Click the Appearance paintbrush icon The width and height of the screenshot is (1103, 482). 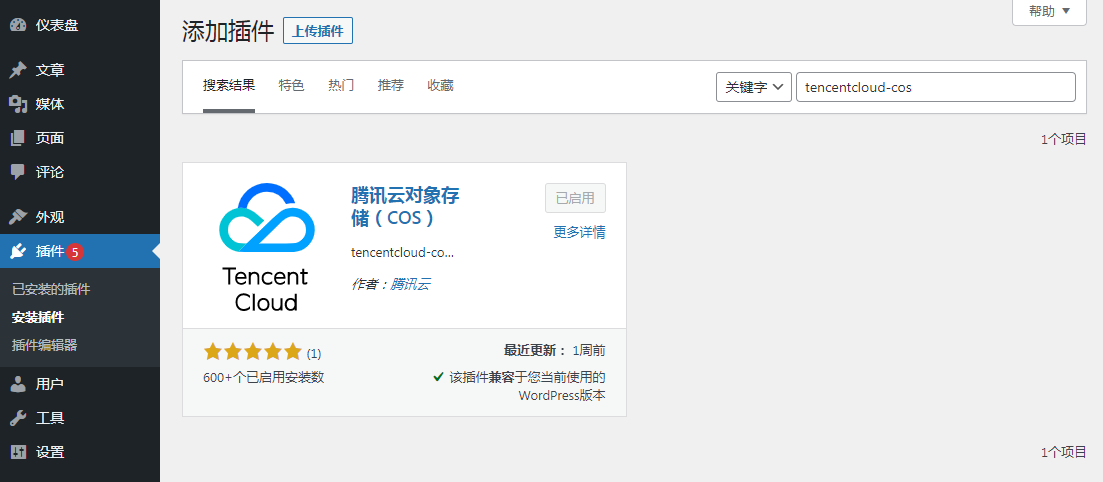click(18, 217)
